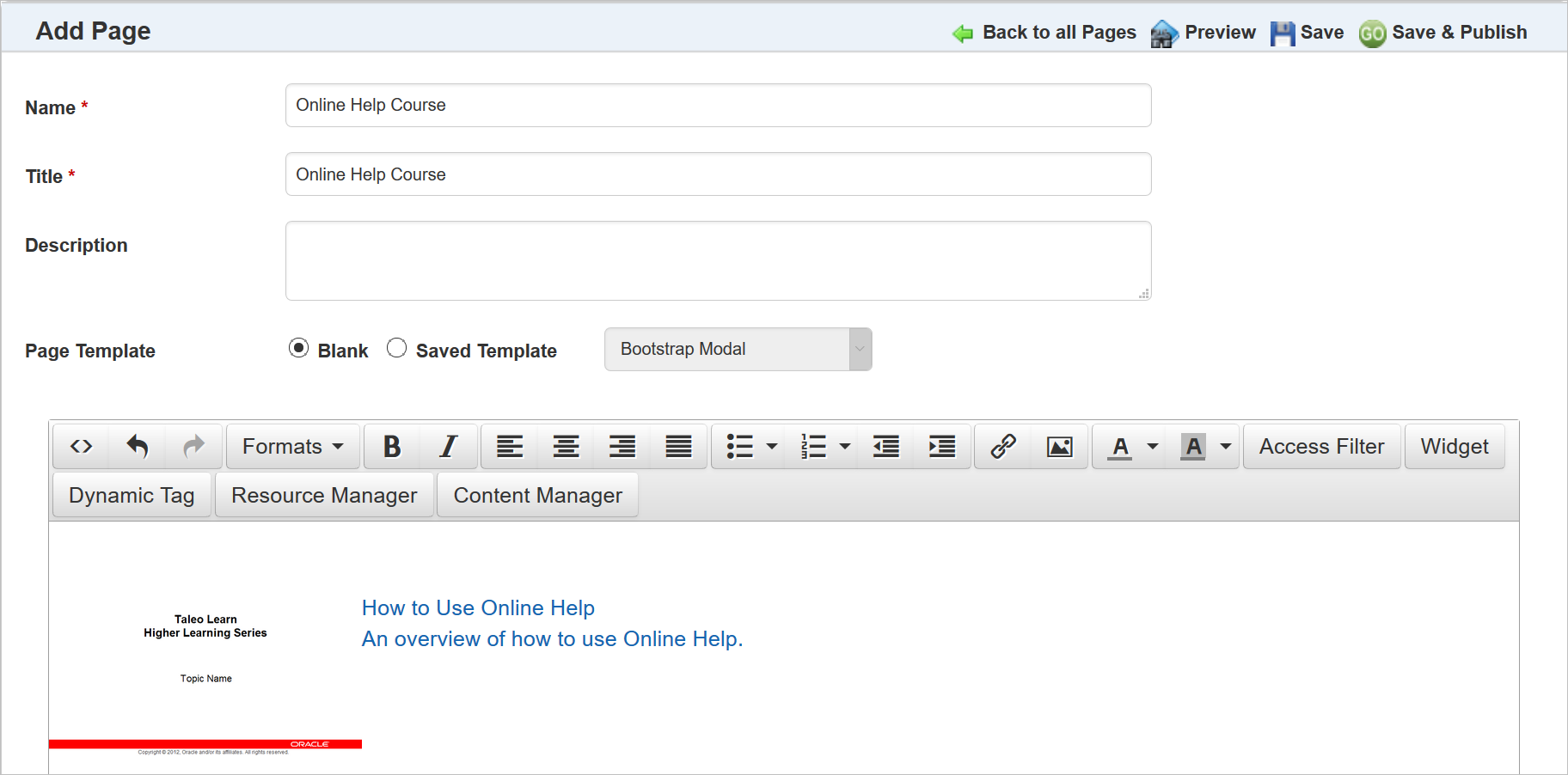Apply the text color
1568x775 pixels.
click(1120, 446)
